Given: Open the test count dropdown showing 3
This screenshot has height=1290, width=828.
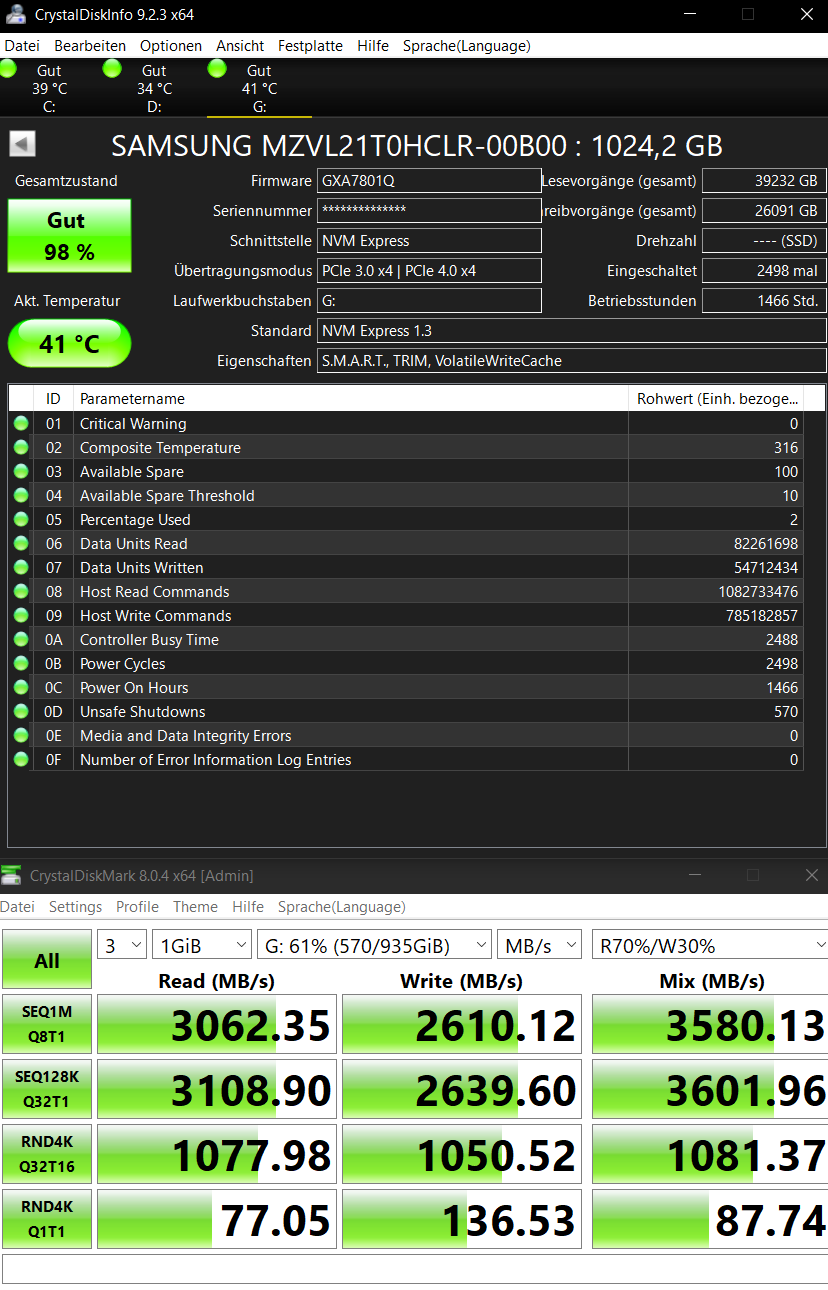Looking at the screenshot, I should 122,945.
